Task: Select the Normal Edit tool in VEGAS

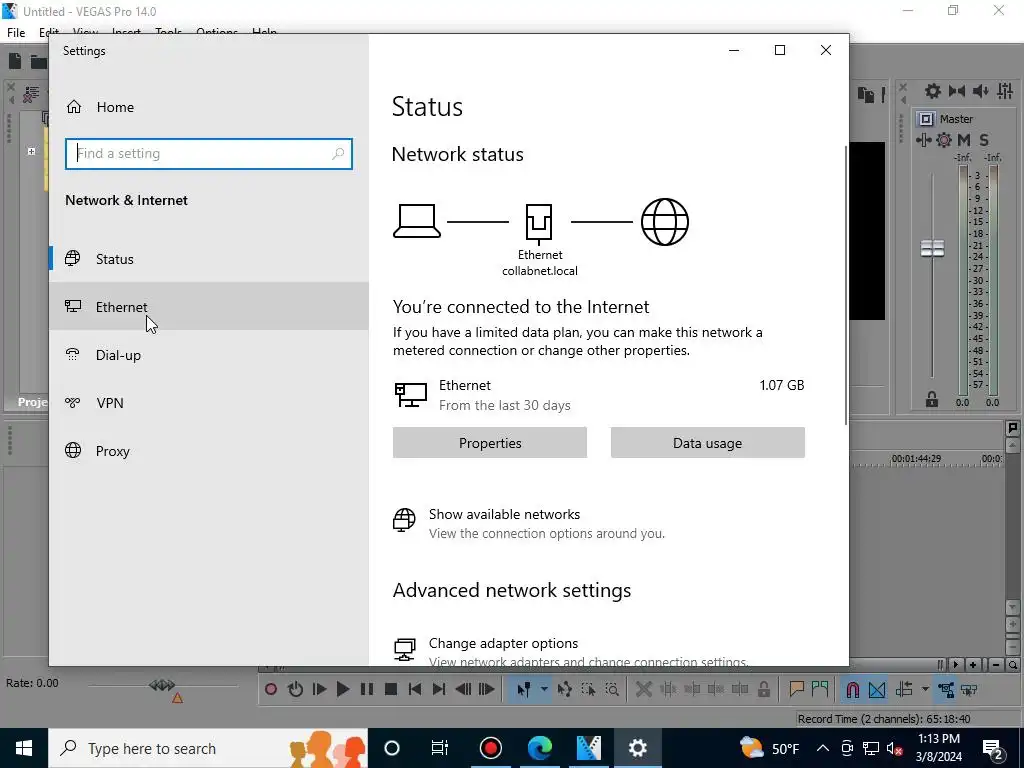Action: 524,689
